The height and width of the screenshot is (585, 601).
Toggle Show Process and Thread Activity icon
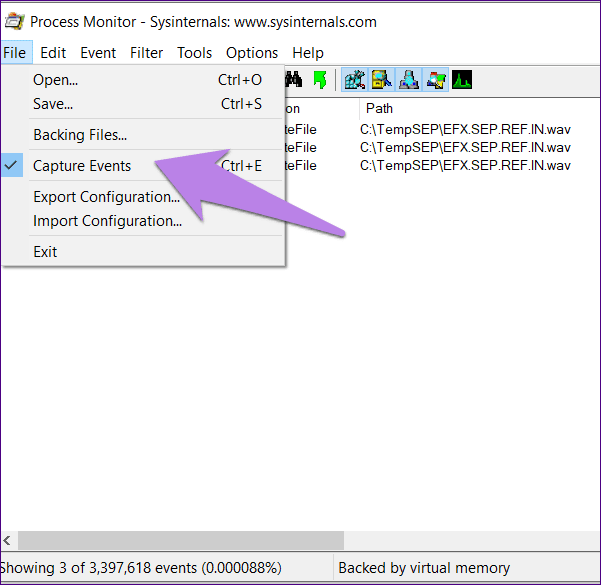tap(436, 80)
